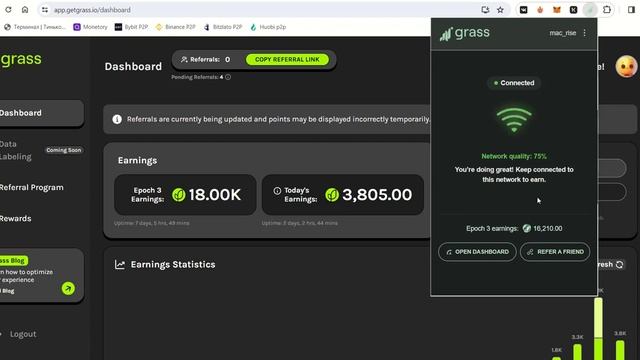Open the MetaMask fox extension icon

[557, 10]
